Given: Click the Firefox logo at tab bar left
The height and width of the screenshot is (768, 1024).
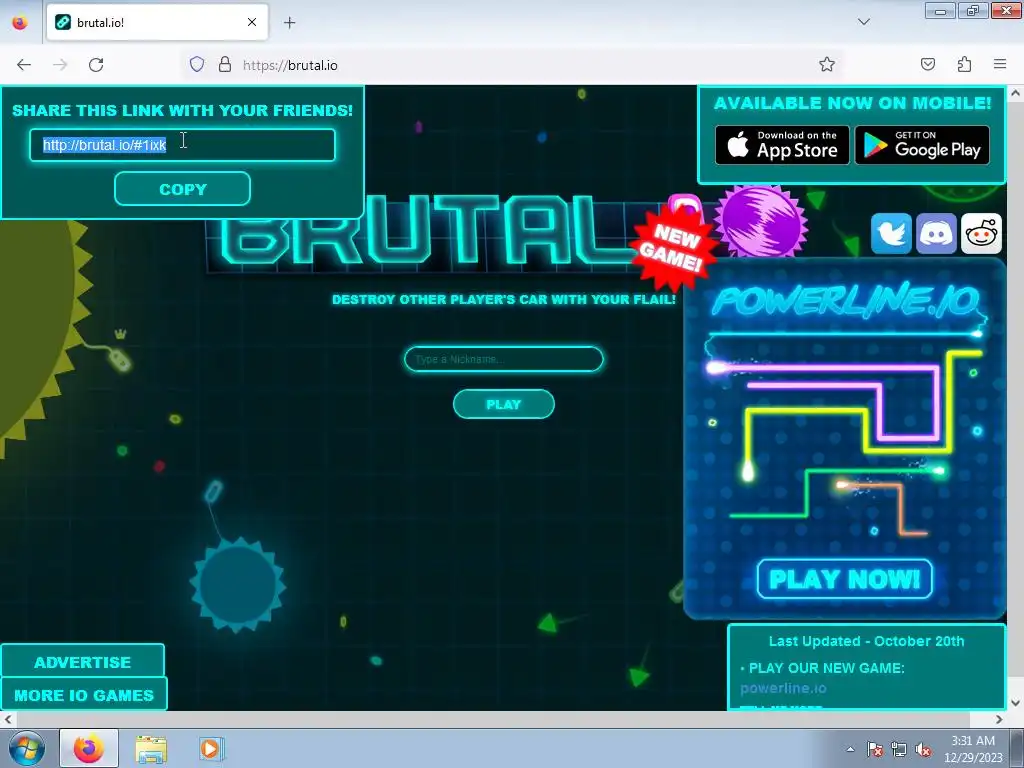Looking at the screenshot, I should point(20,22).
